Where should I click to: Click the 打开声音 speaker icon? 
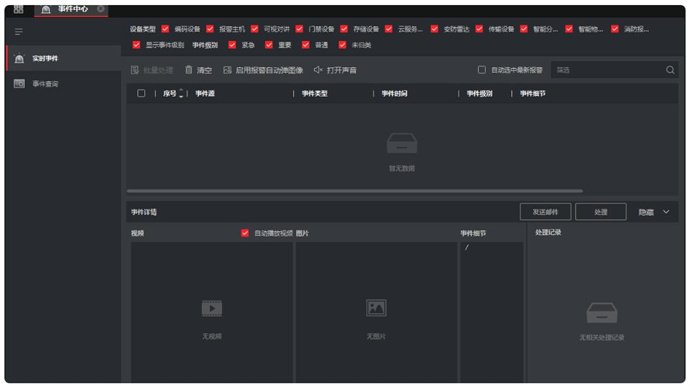pyautogui.click(x=318, y=70)
